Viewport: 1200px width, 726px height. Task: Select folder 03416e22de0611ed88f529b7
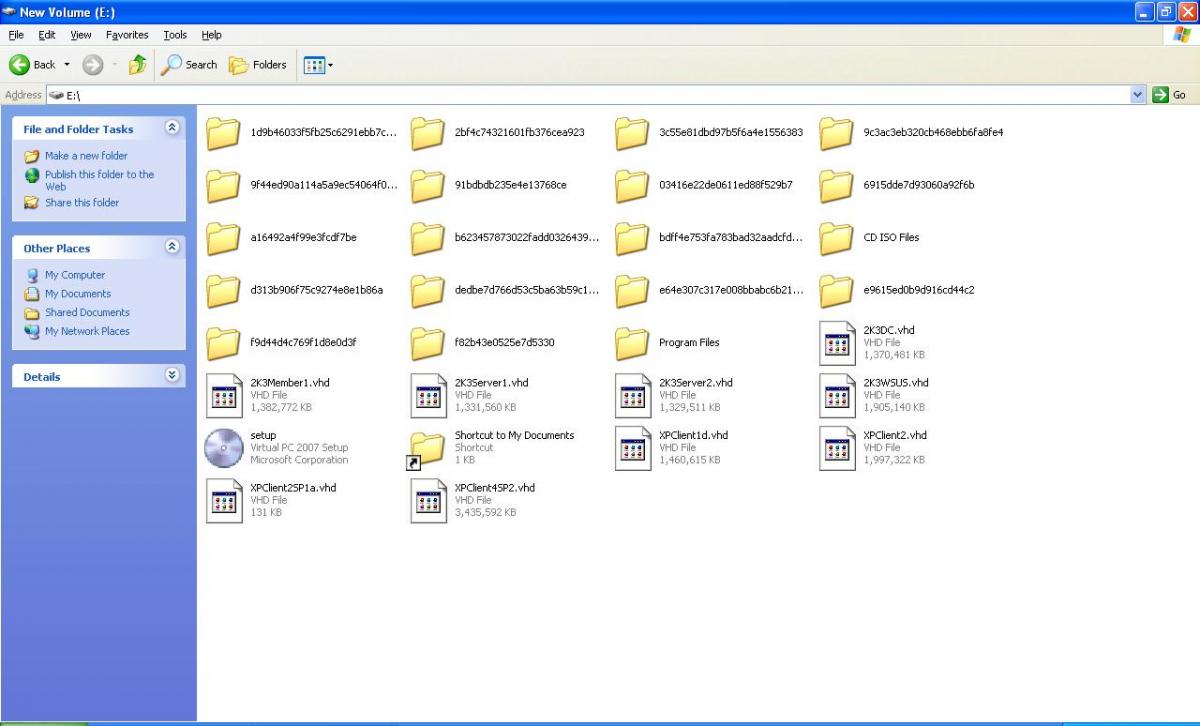632,186
